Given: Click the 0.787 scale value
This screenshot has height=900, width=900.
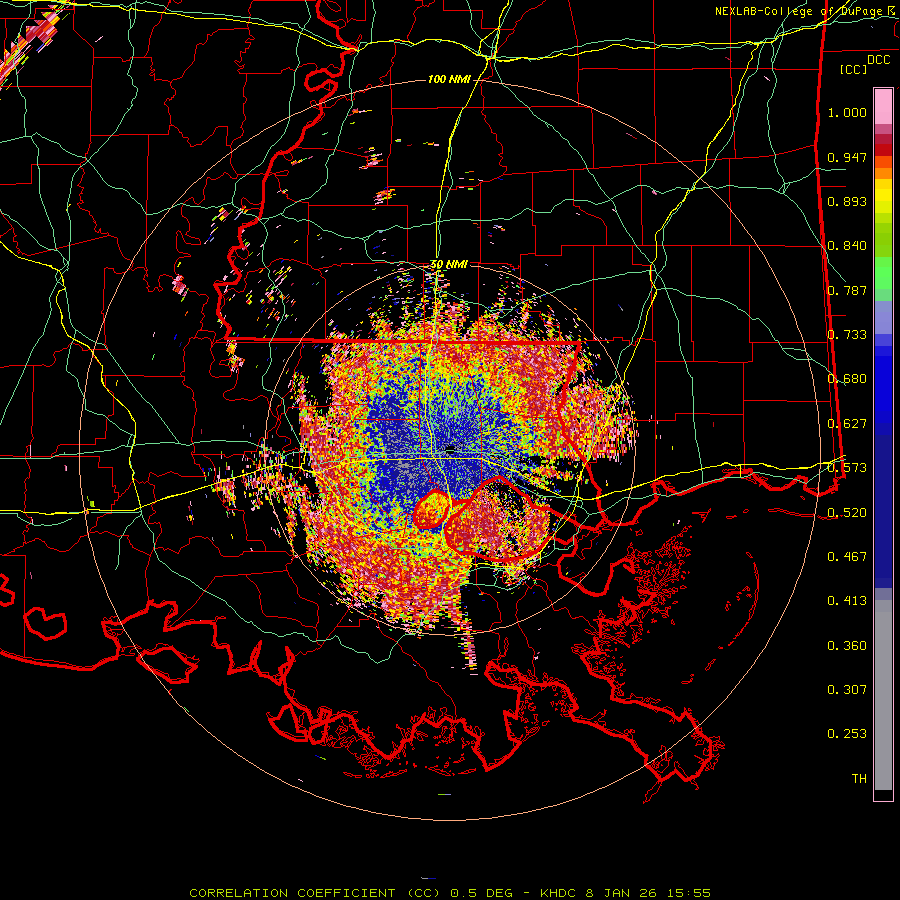Looking at the screenshot, I should [x=847, y=290].
